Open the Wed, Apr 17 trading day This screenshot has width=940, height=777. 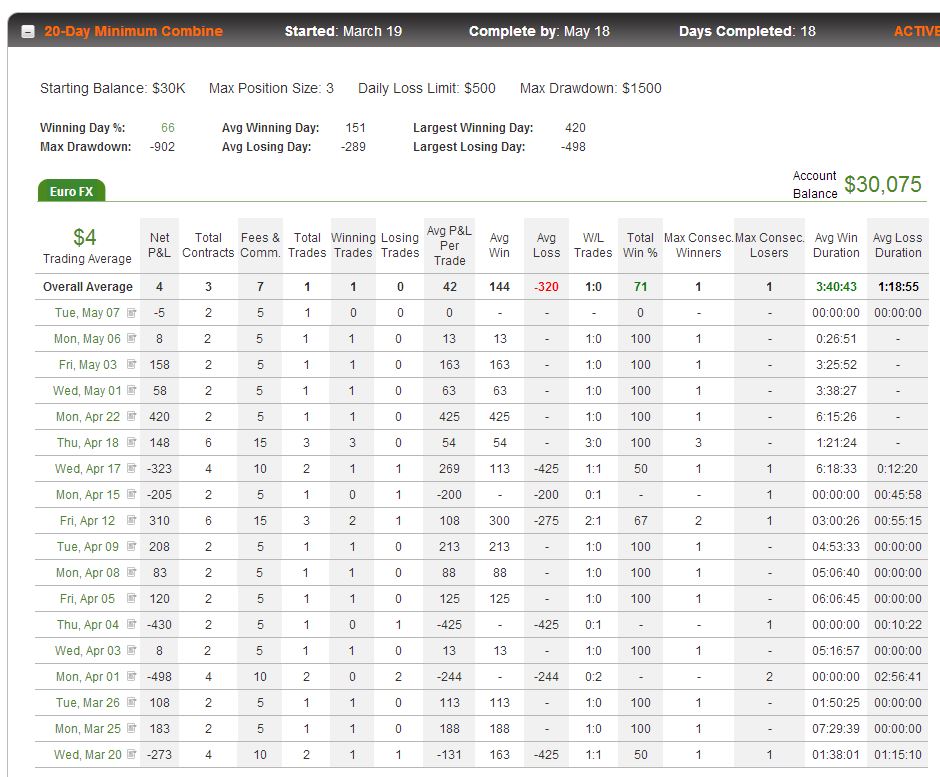[88, 469]
